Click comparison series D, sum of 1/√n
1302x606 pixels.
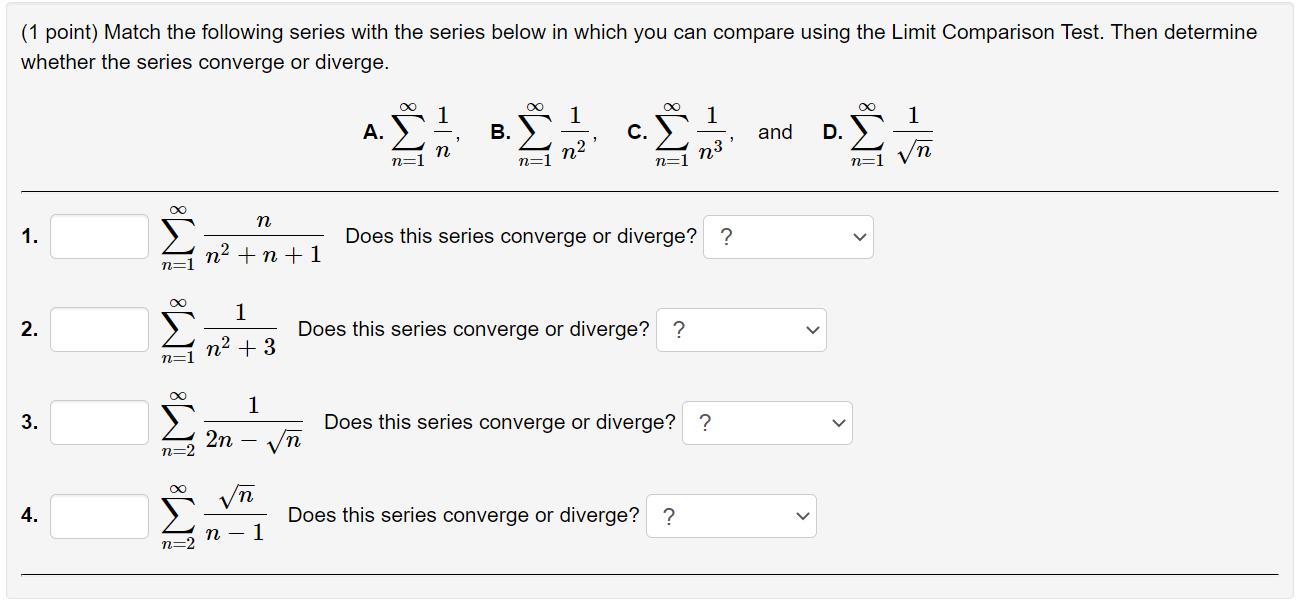tap(877, 133)
